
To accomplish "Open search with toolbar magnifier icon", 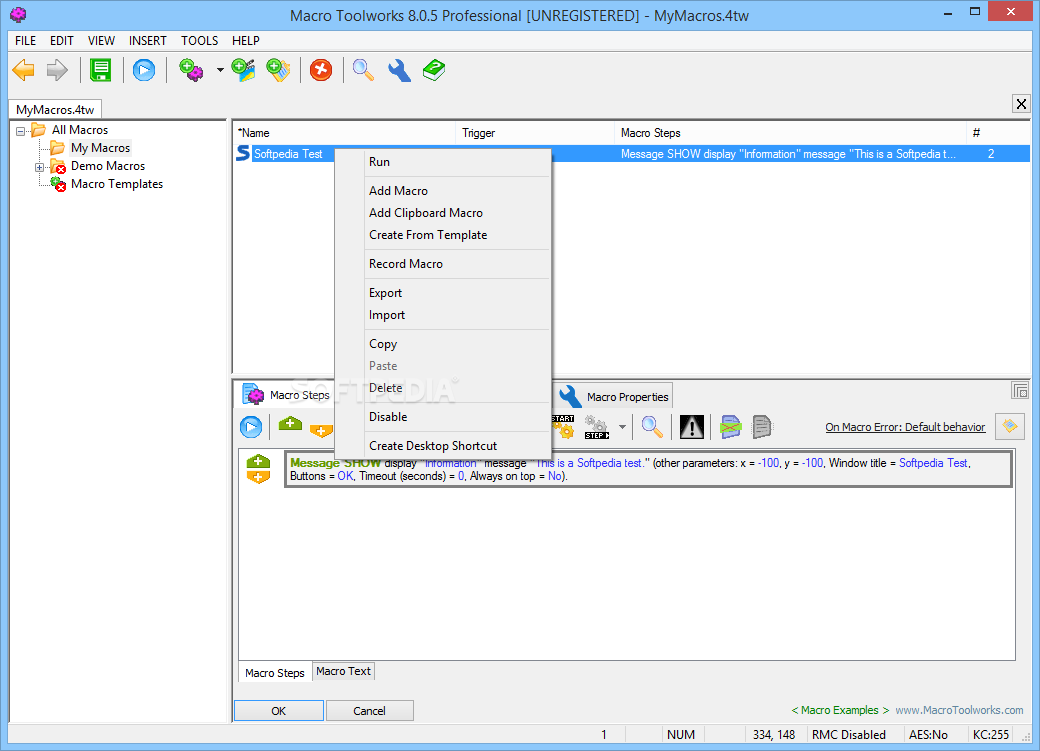I will (x=363, y=70).
